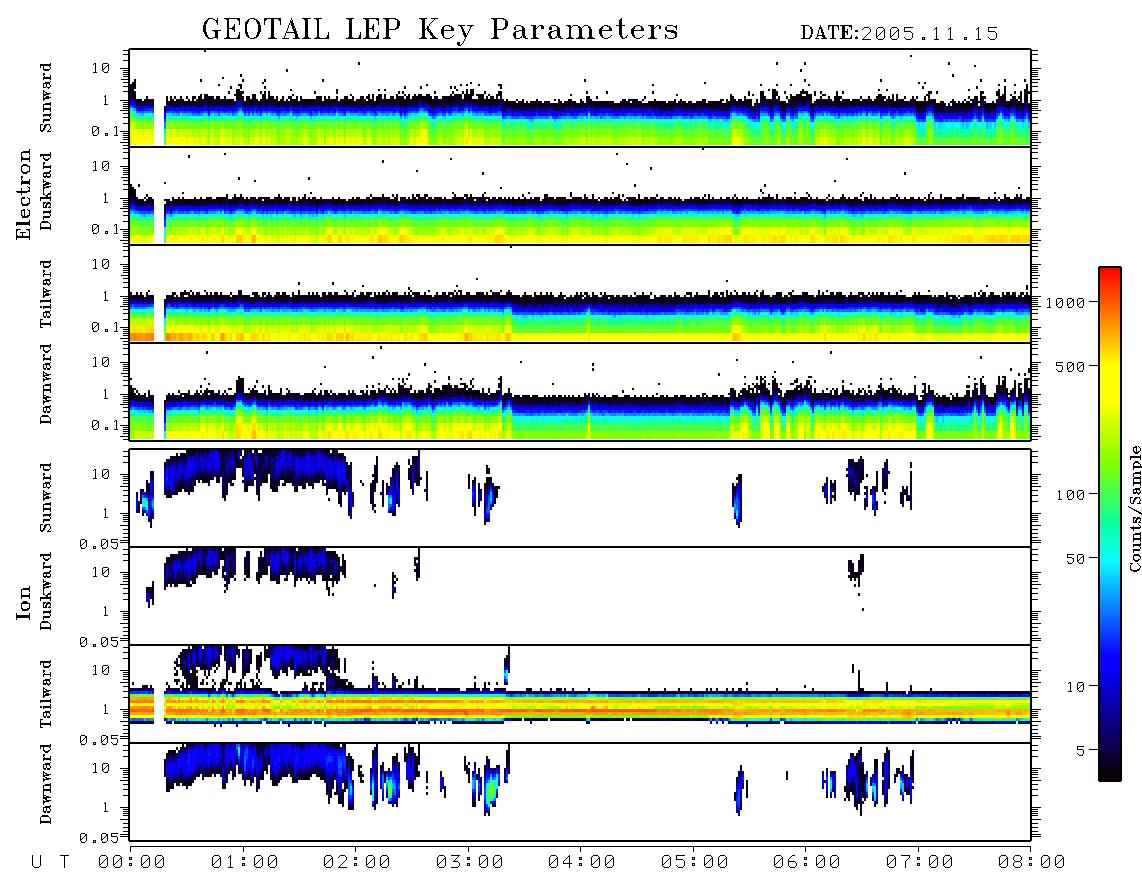Click the 50 color bar tick value
This screenshot has width=1142, height=880.
click(x=1076, y=559)
